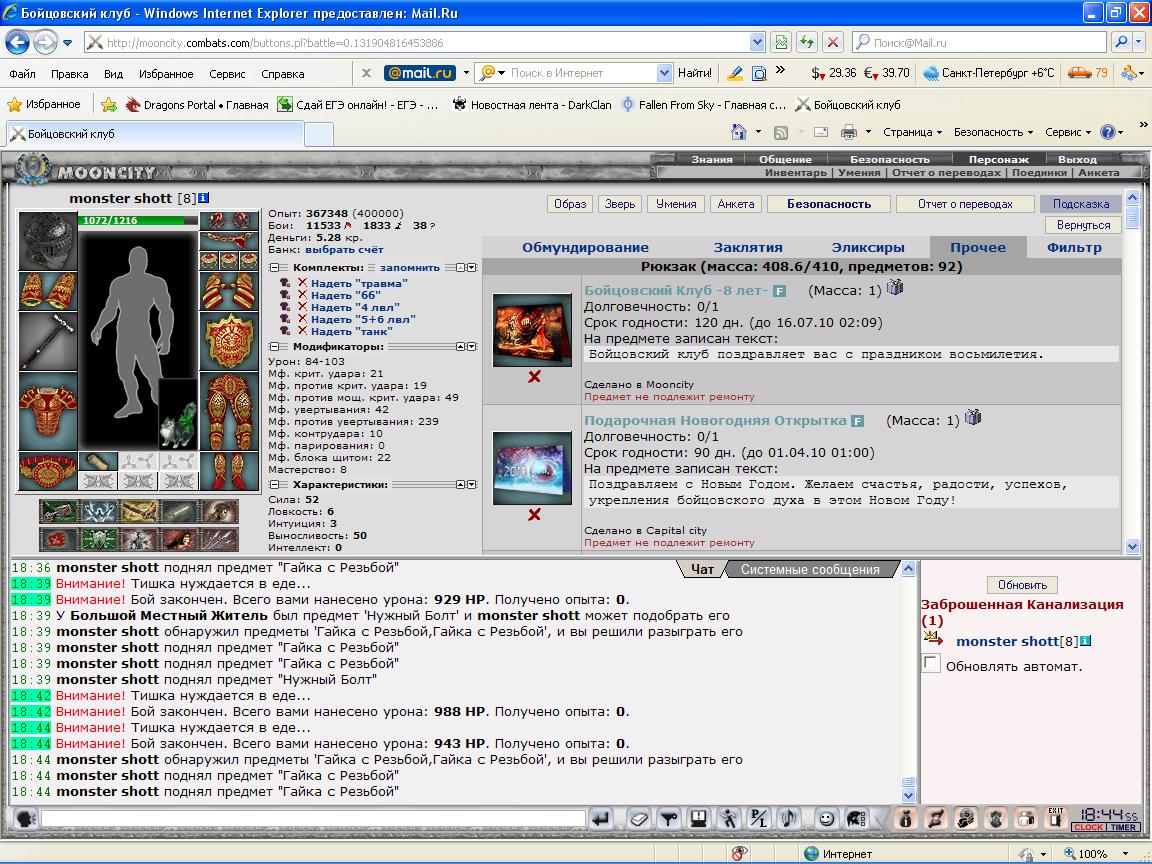This screenshot has width=1152, height=864.
Task: Click the eraser clear chat icon
Action: coord(638,818)
